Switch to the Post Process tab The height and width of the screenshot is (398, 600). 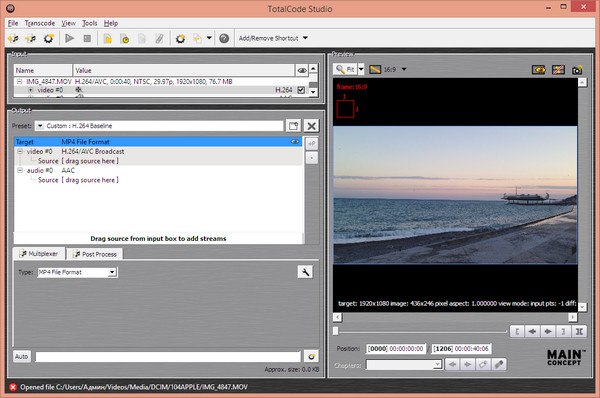pos(95,254)
